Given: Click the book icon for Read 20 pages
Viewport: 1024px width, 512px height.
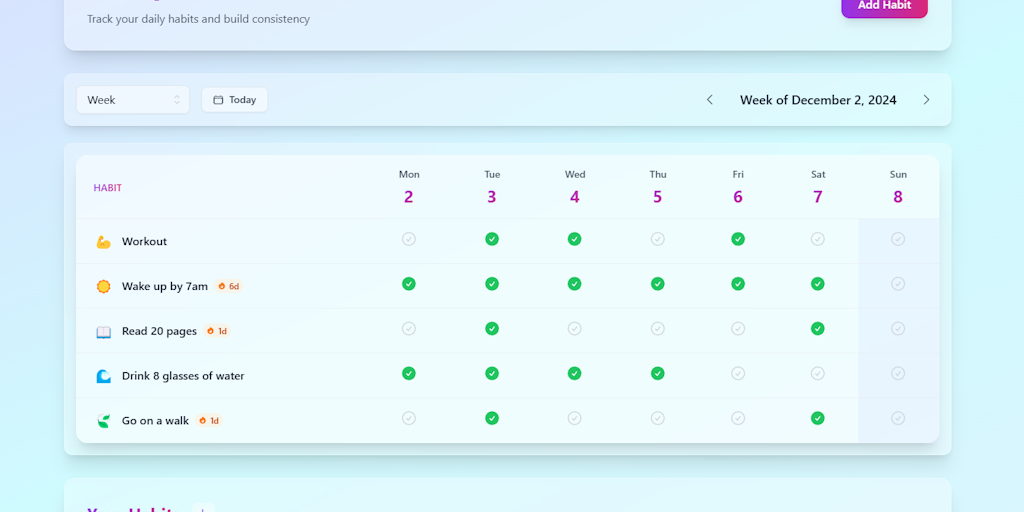Looking at the screenshot, I should 103,332.
